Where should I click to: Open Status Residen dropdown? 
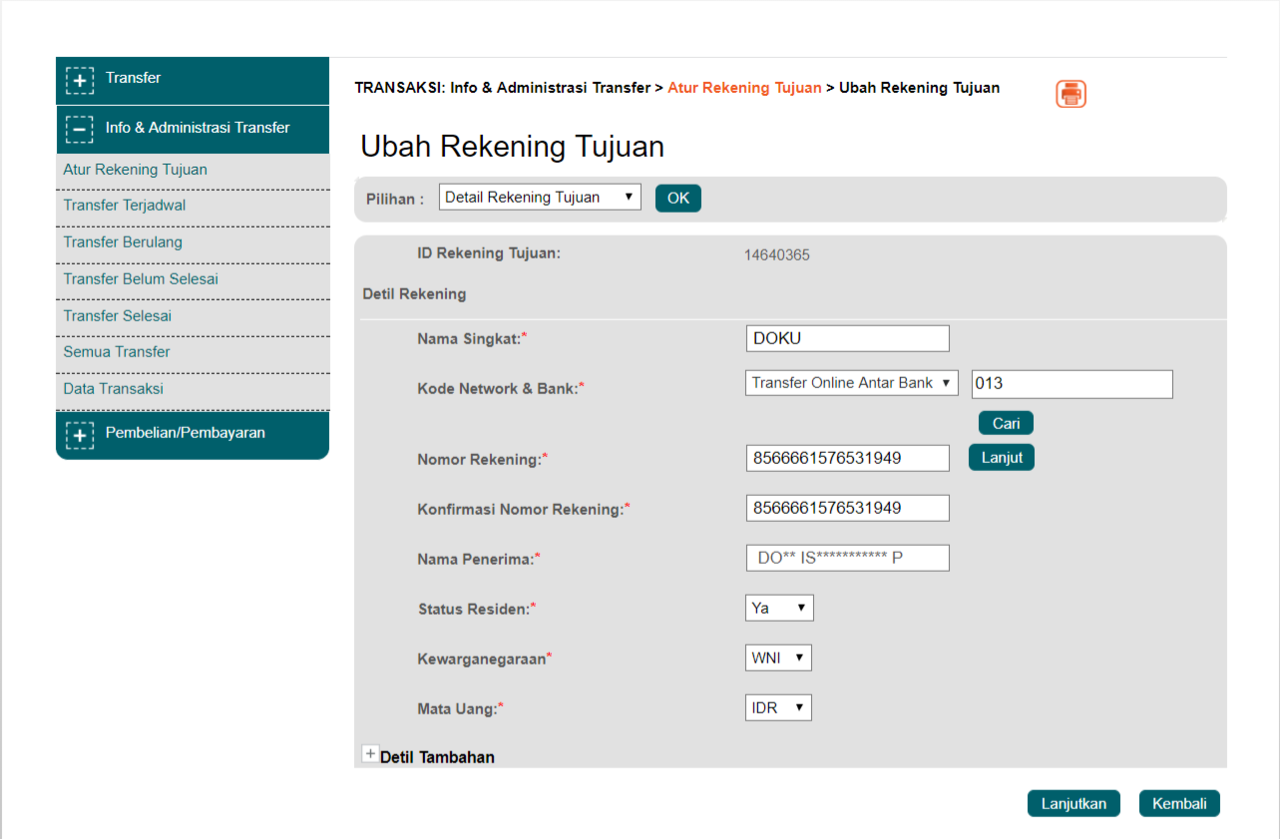(779, 608)
